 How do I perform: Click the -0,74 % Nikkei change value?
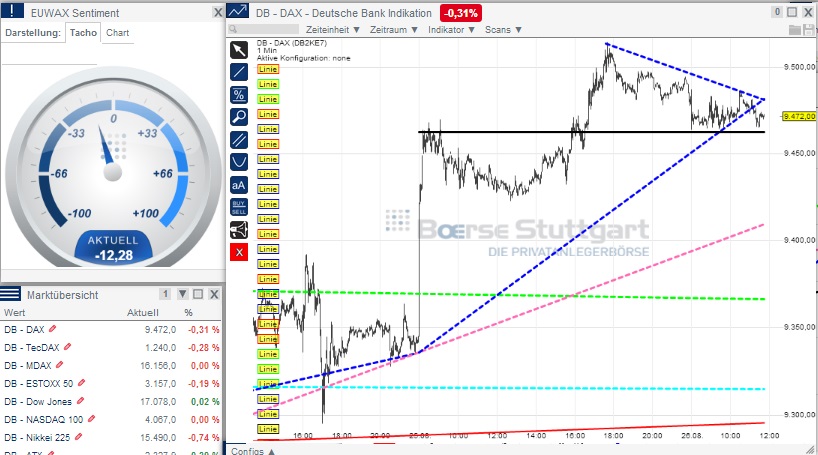(x=204, y=437)
